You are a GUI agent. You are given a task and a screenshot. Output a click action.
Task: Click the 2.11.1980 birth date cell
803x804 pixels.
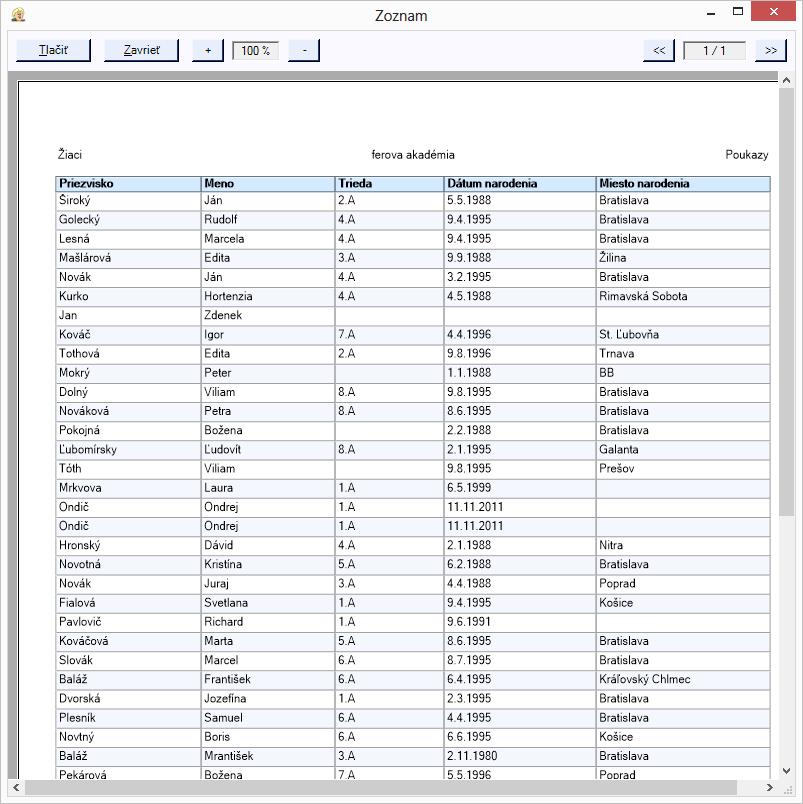(x=520, y=756)
